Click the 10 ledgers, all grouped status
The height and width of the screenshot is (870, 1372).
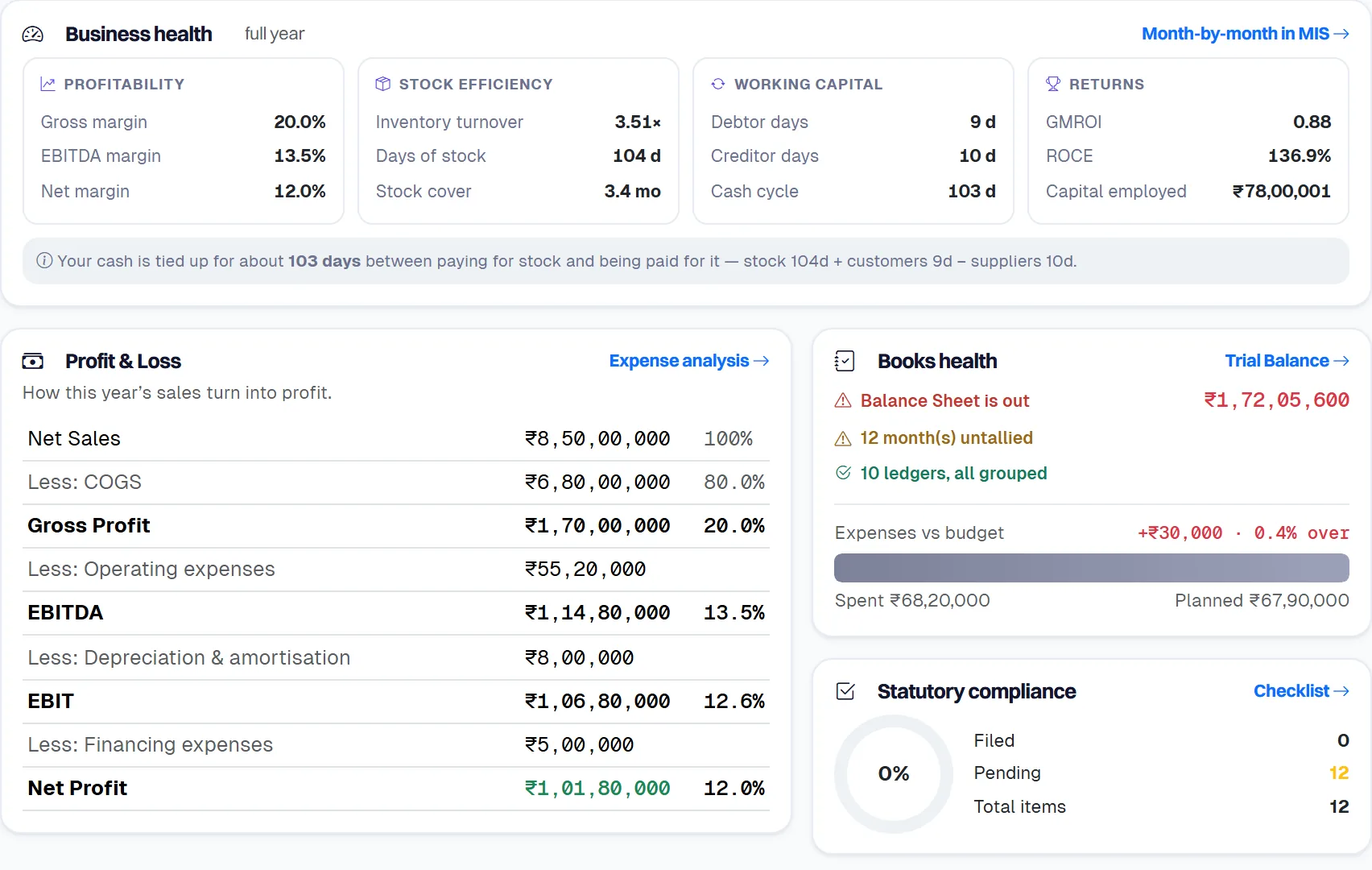pos(953,473)
